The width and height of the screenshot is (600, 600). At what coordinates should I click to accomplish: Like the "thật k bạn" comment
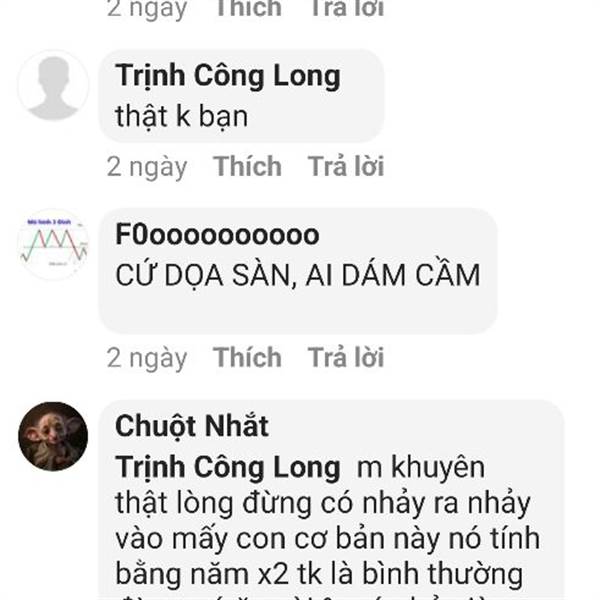[247, 166]
